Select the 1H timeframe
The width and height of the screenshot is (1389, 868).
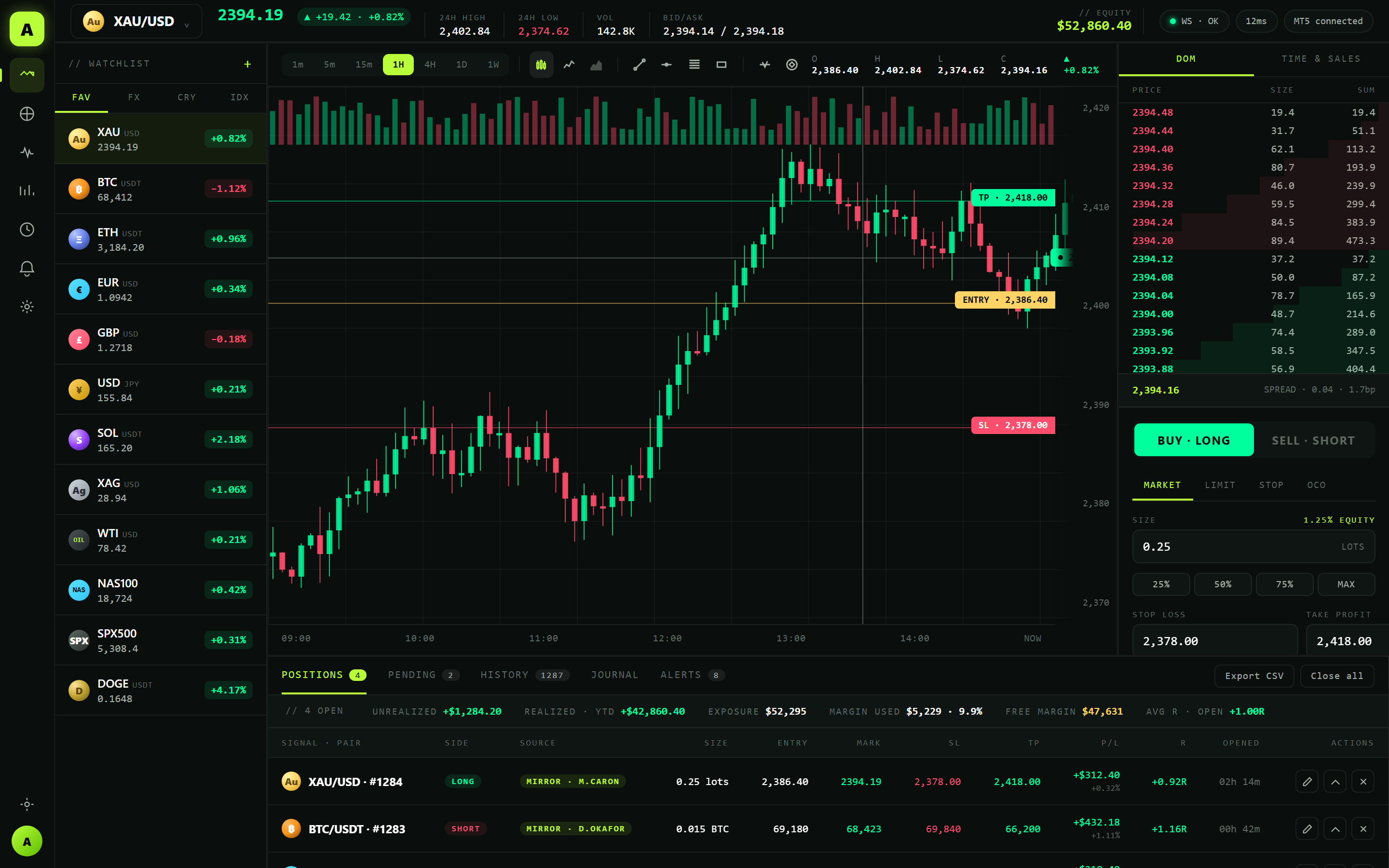(398, 64)
